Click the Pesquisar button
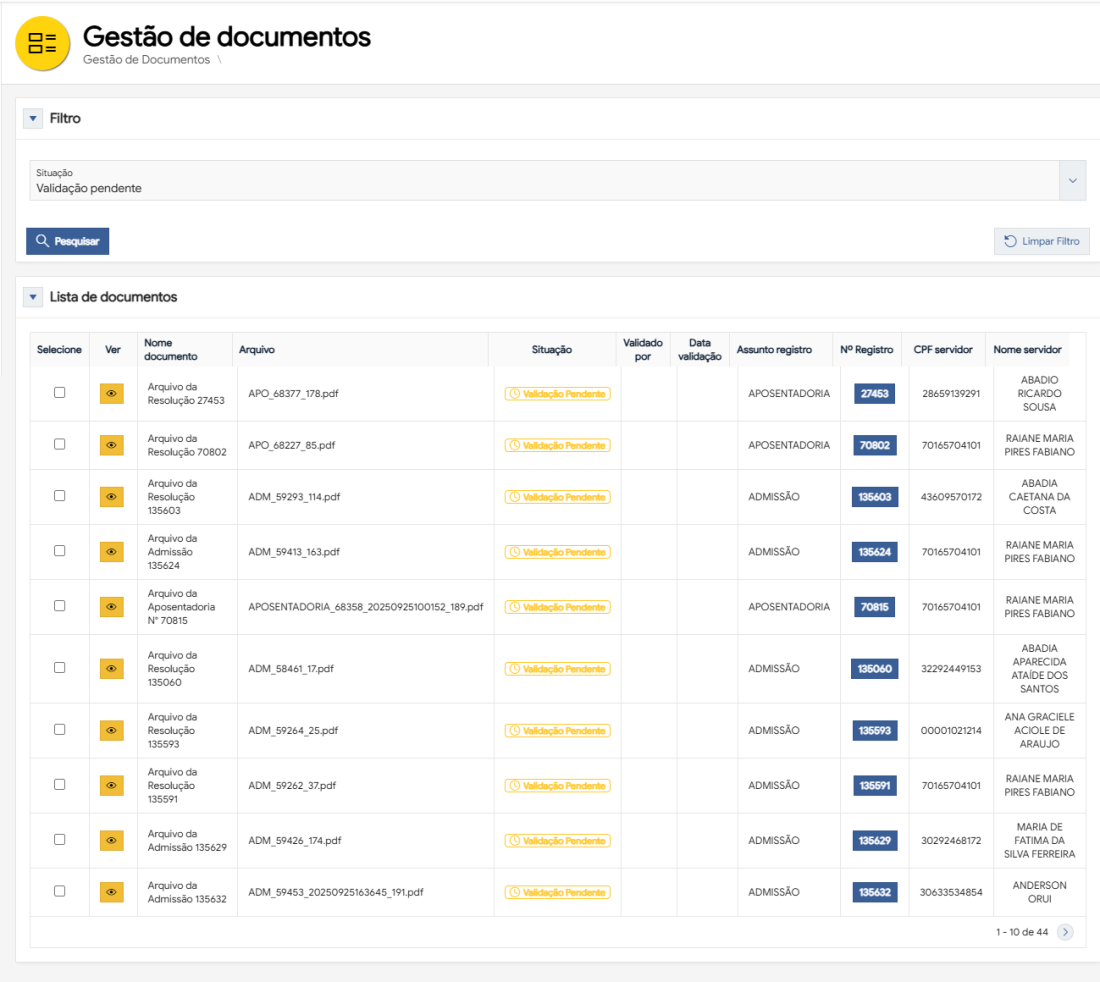This screenshot has width=1100, height=982. click(x=67, y=241)
